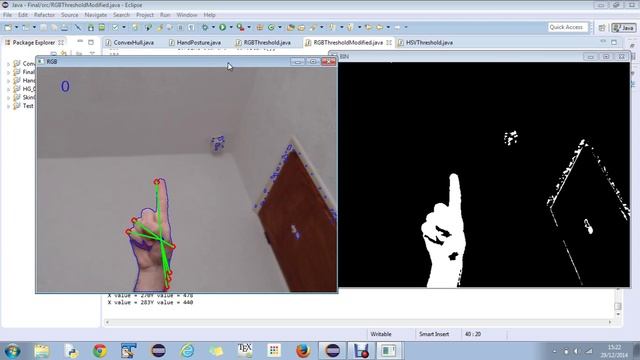This screenshot has width=640, height=360.
Task: Open Internet Explorer from the taskbar
Action: (x=187, y=351)
